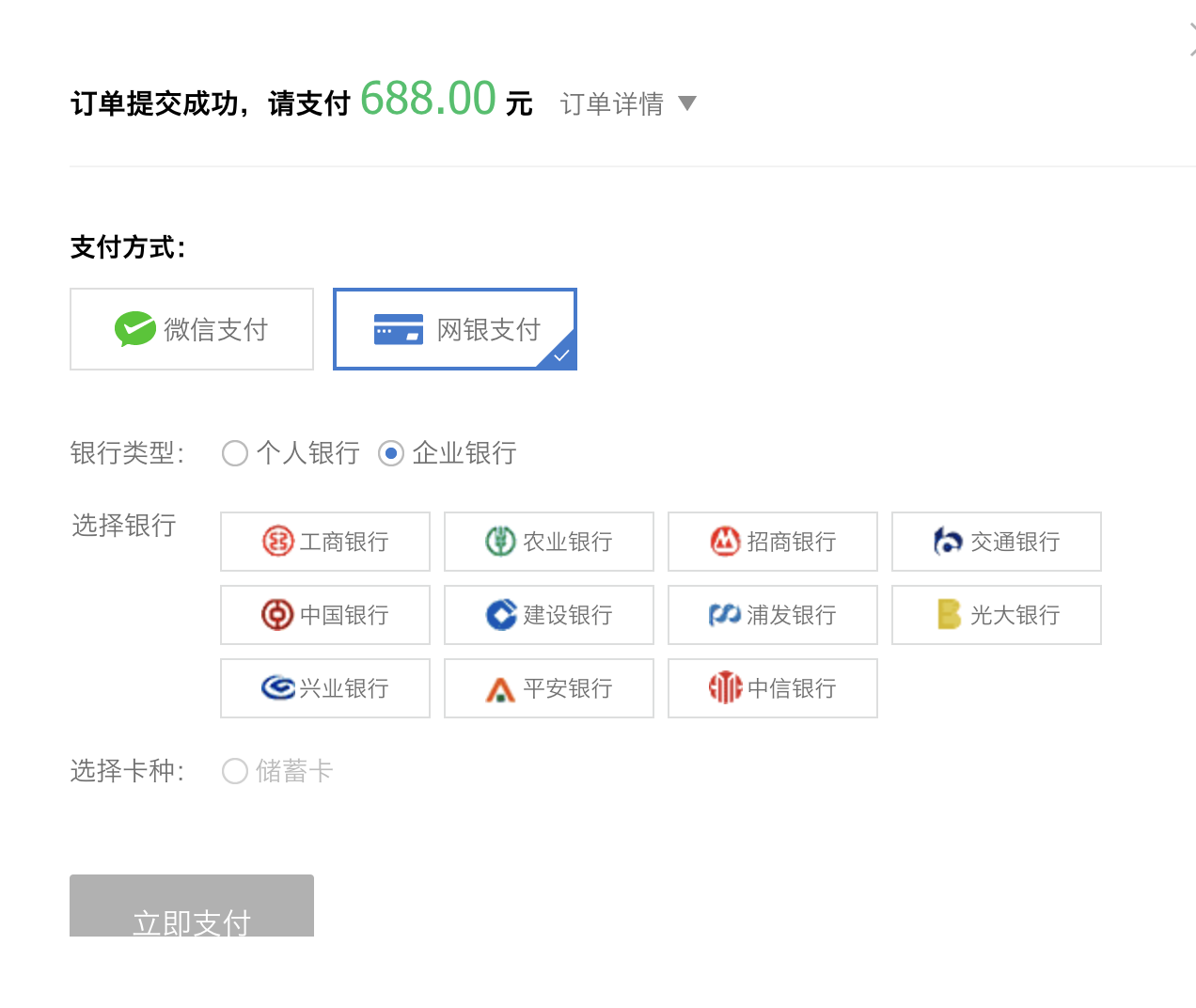Click the 支付方式 heading text

[x=128, y=247]
